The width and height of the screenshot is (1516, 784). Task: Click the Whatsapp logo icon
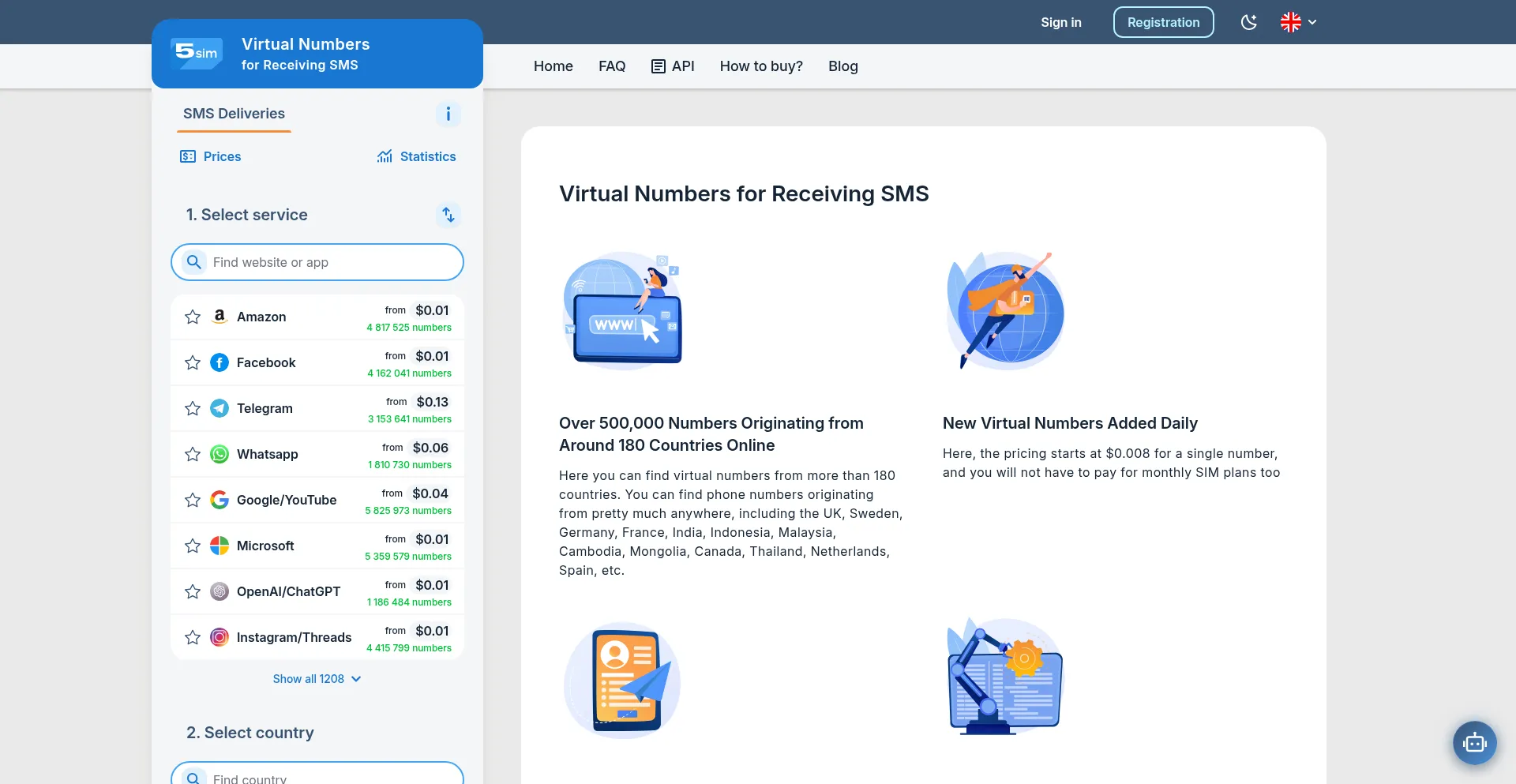point(220,454)
